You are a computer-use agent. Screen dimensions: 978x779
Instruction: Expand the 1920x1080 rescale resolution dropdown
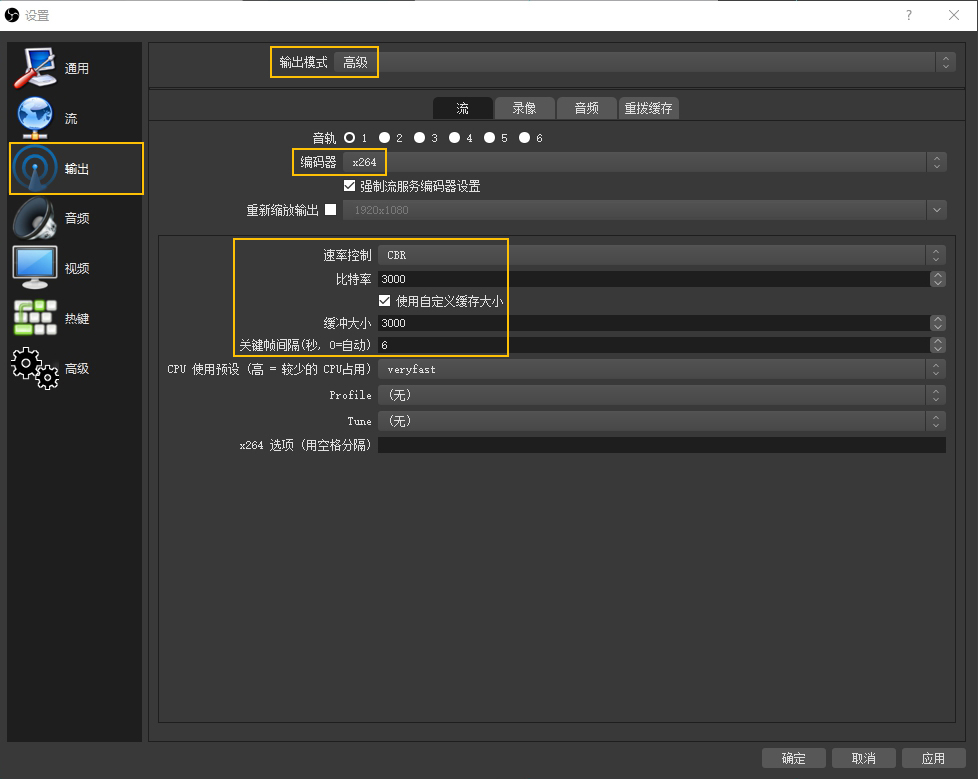tap(644, 210)
